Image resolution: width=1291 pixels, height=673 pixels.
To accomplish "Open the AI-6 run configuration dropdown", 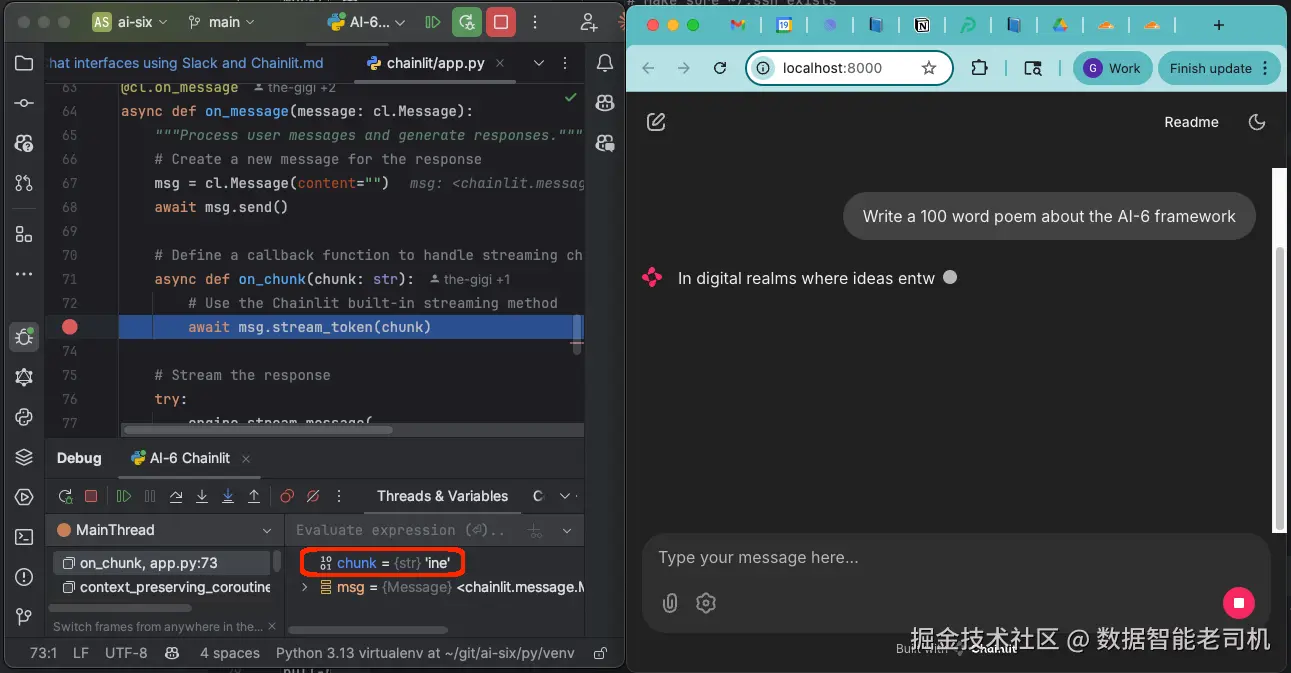I will (368, 22).
